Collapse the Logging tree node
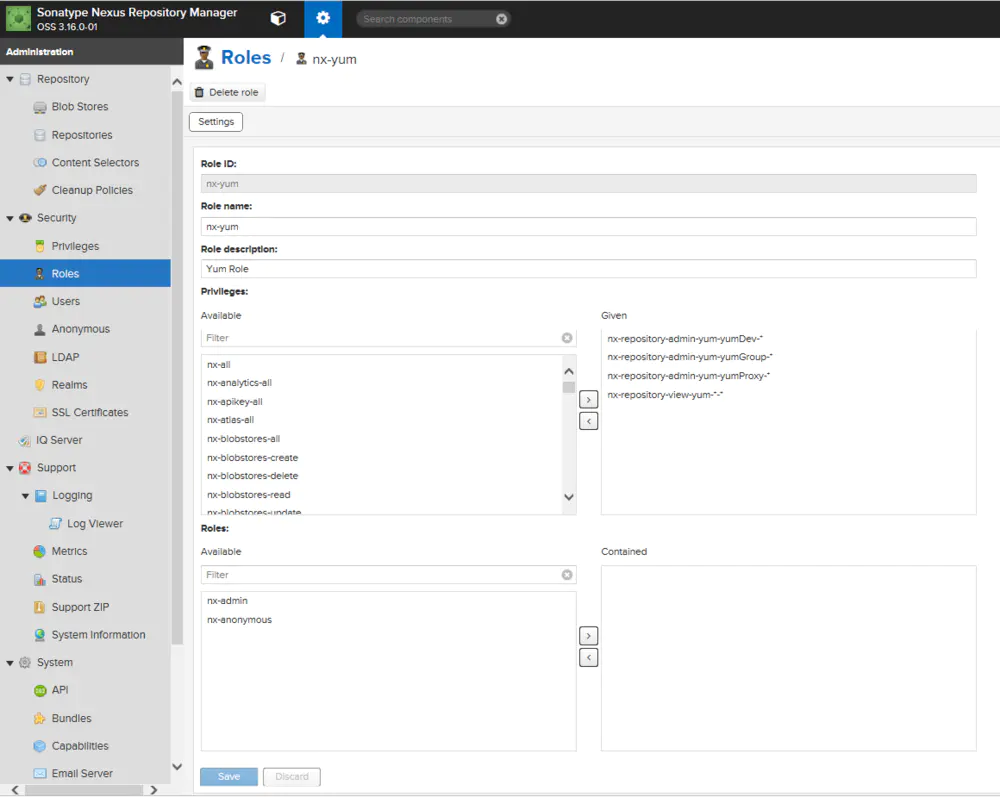 25,496
